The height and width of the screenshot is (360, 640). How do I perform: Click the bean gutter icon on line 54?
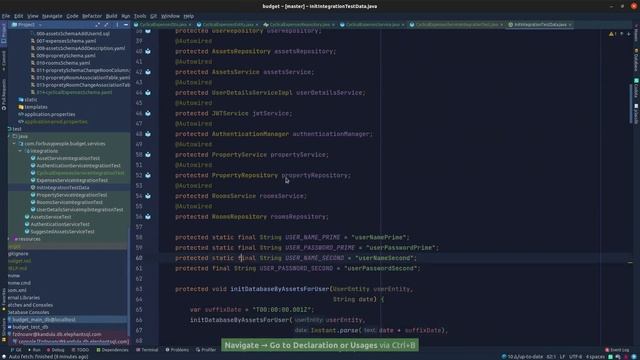point(148,196)
